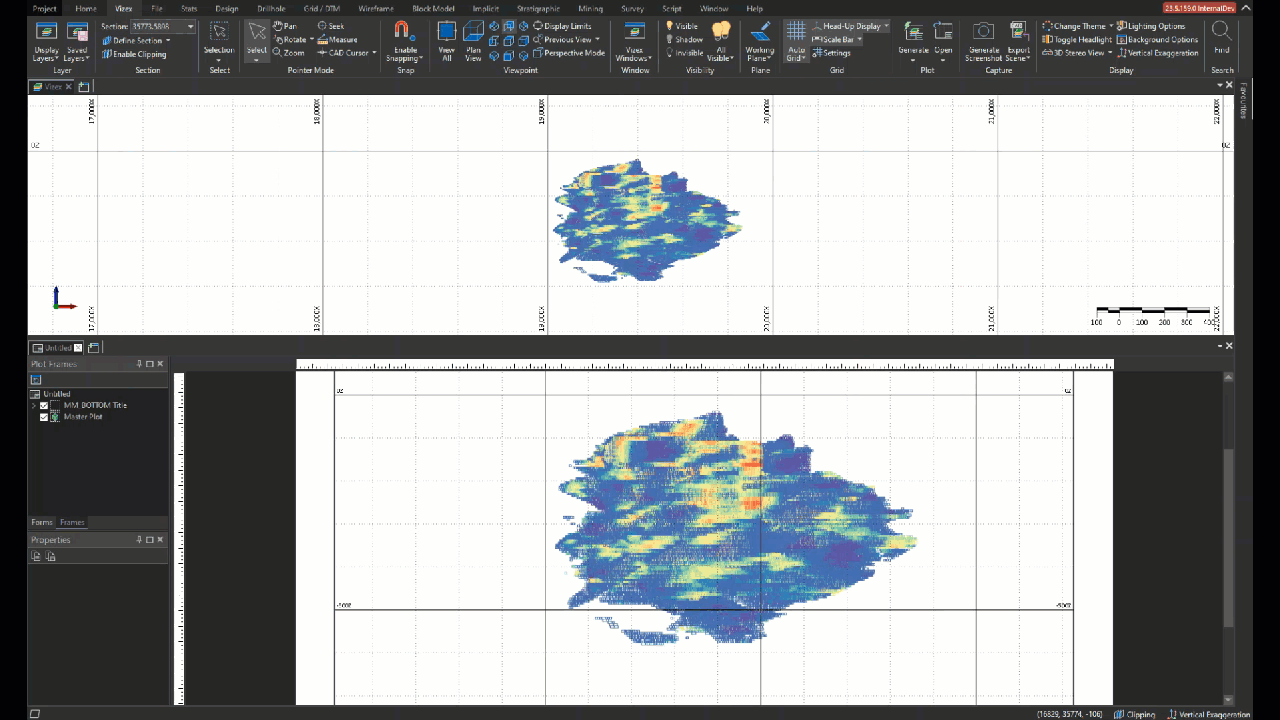The height and width of the screenshot is (720, 1280).
Task: Open the Section name dropdown
Action: tap(190, 26)
